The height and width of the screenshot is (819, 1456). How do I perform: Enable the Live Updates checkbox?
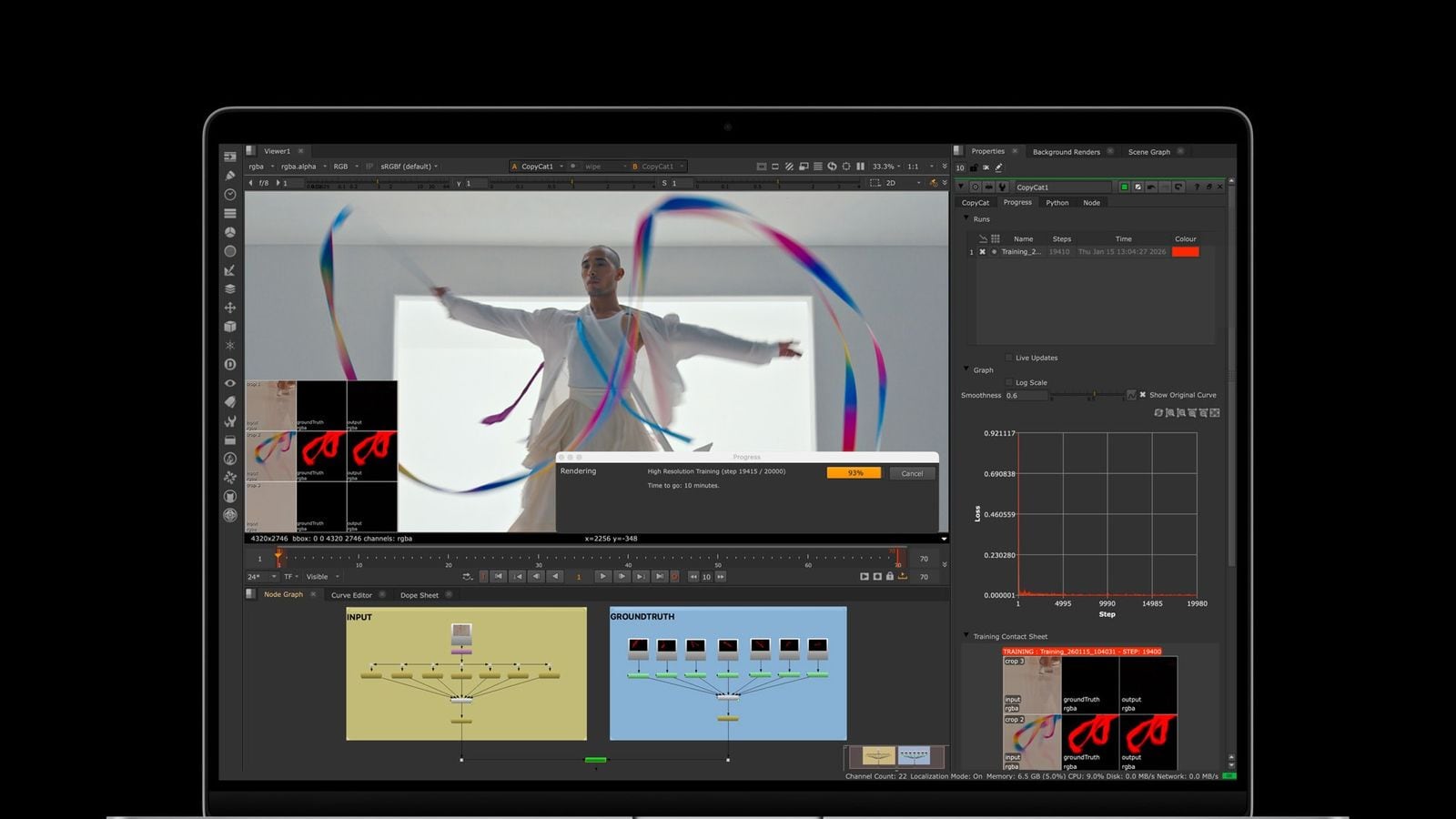click(x=1008, y=358)
